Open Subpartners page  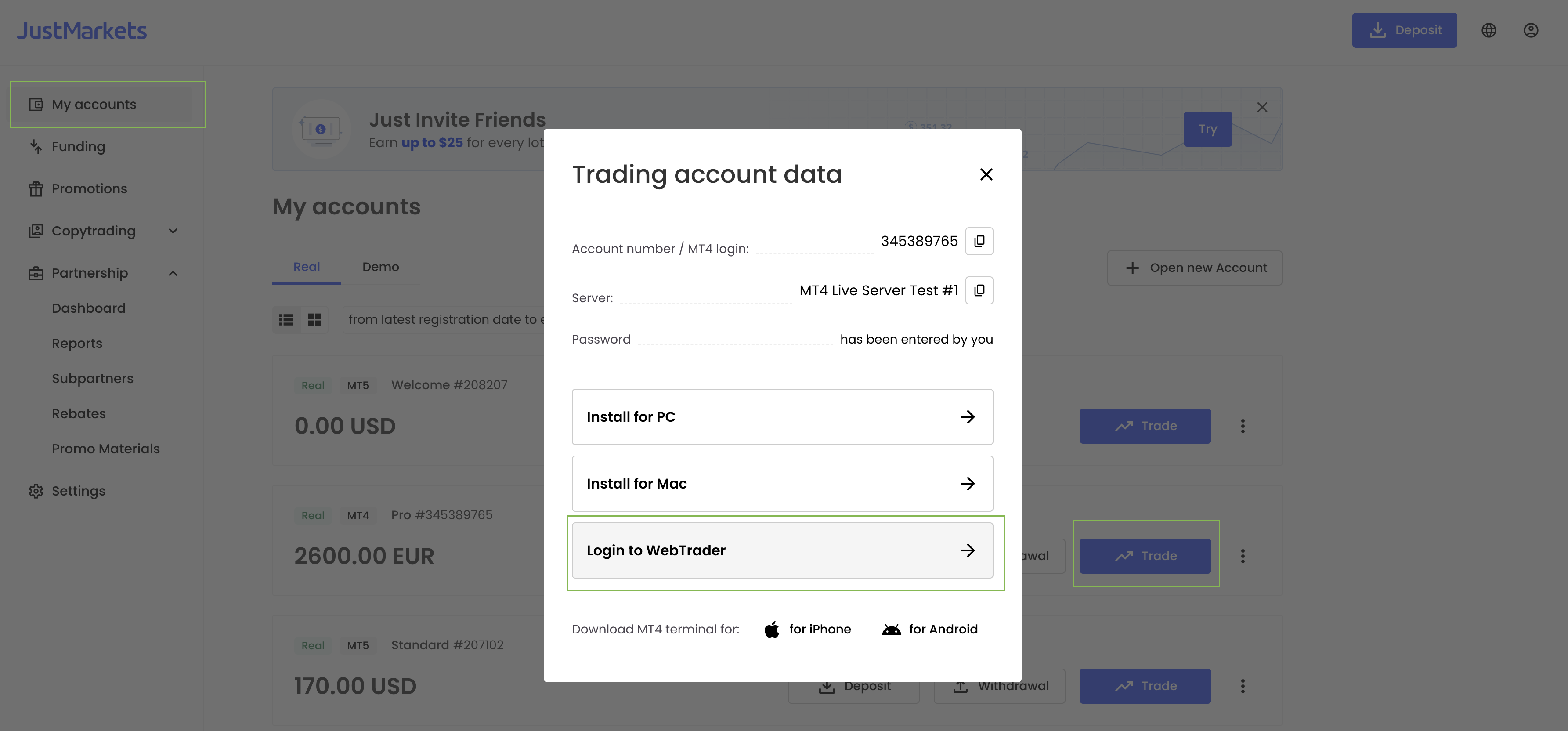tap(93, 379)
